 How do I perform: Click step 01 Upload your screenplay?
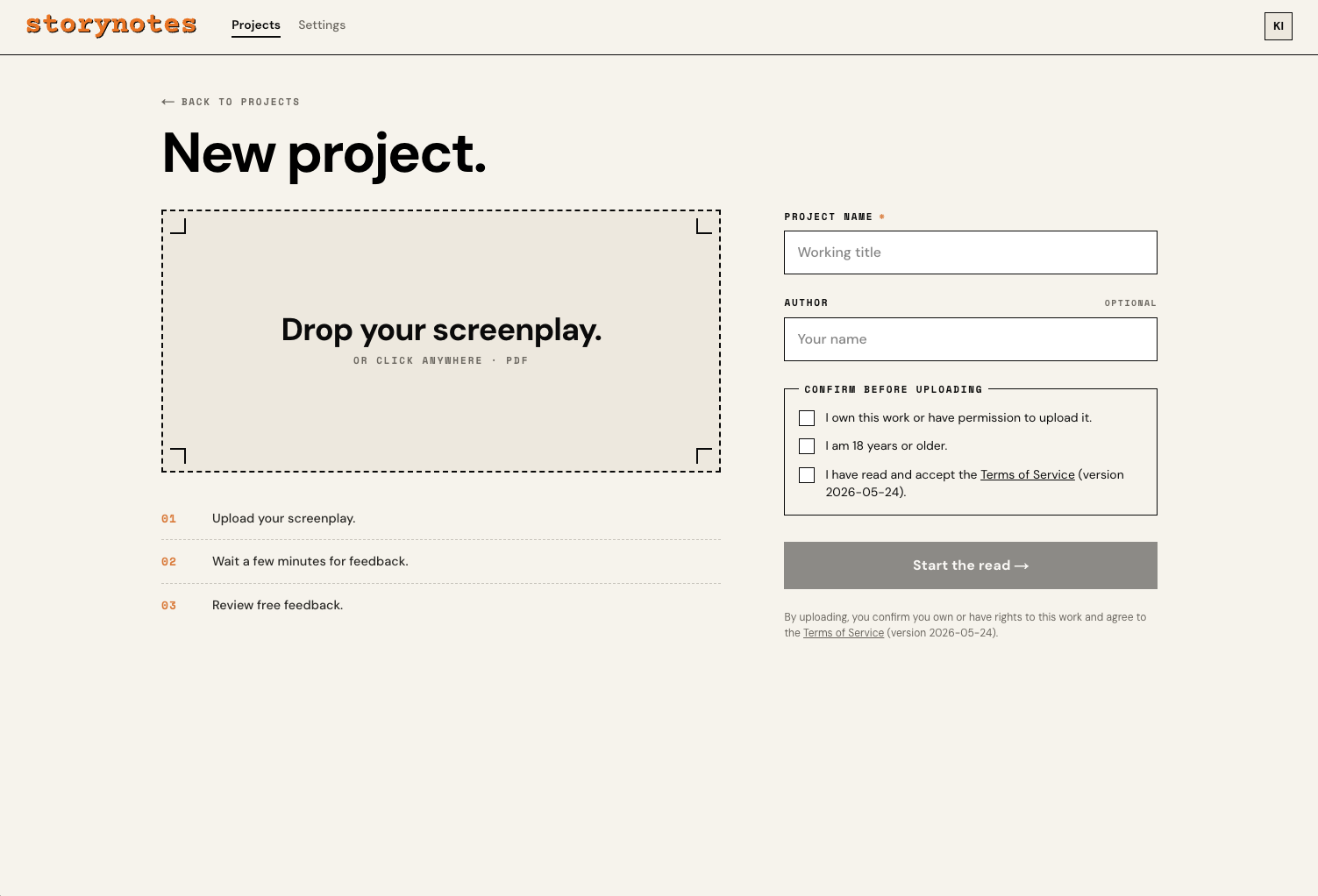pos(441,518)
